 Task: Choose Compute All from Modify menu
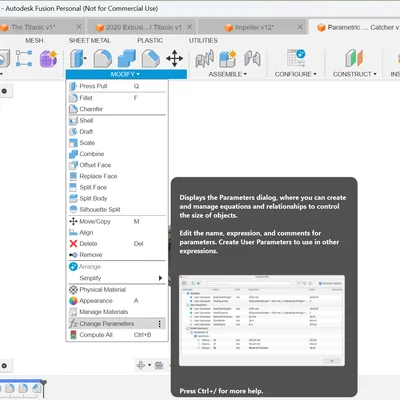pos(117,335)
